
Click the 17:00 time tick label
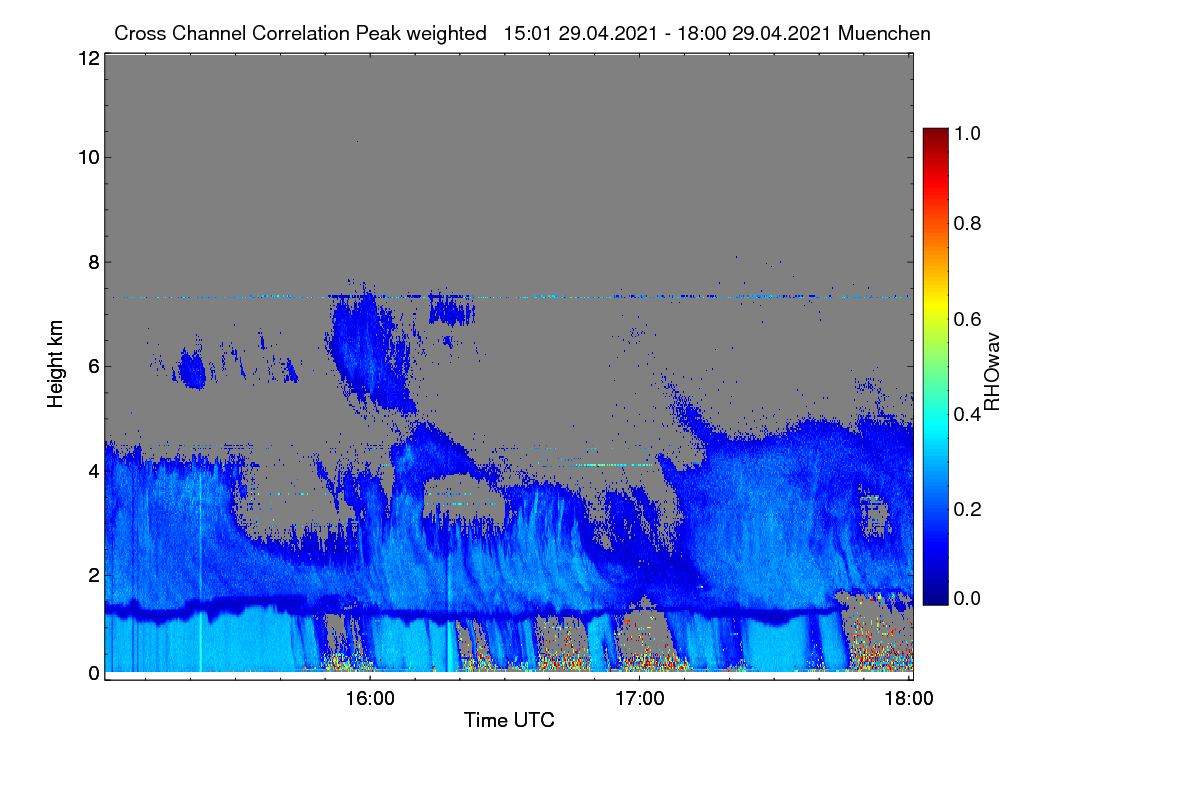[639, 697]
